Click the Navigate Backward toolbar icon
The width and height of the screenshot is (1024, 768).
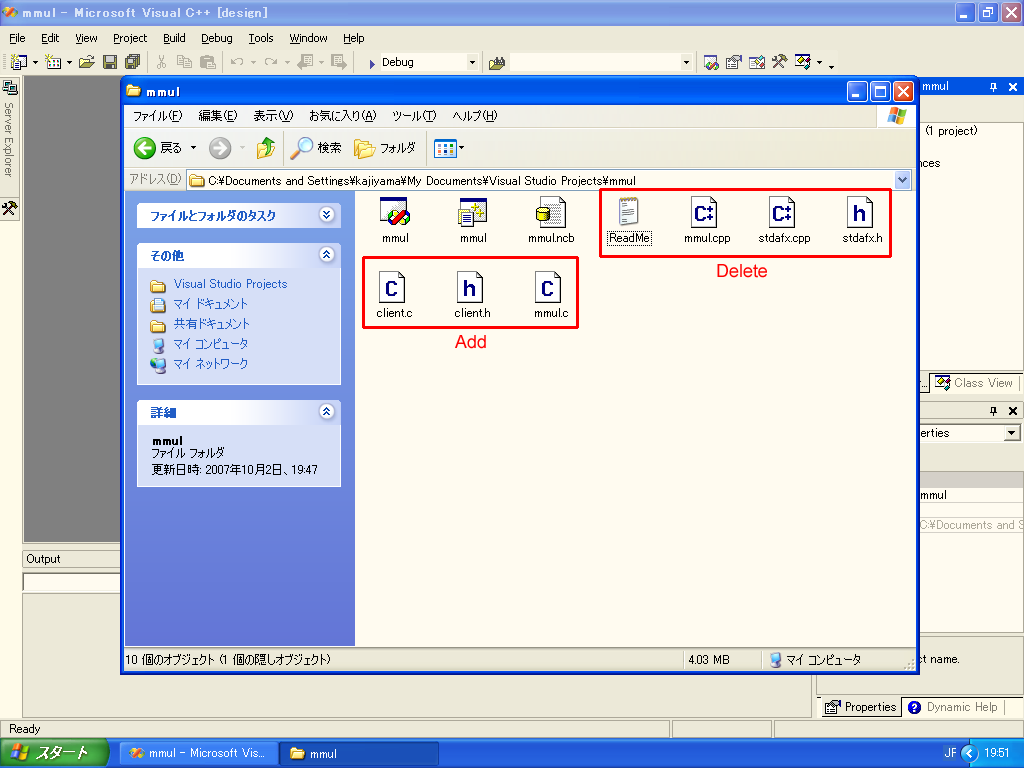305,62
